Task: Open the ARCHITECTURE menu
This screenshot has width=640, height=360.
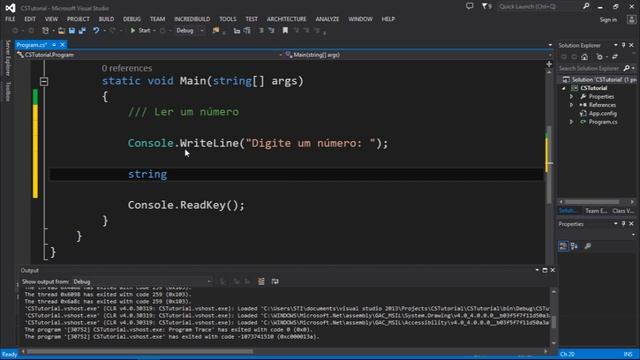Action: [x=287, y=19]
